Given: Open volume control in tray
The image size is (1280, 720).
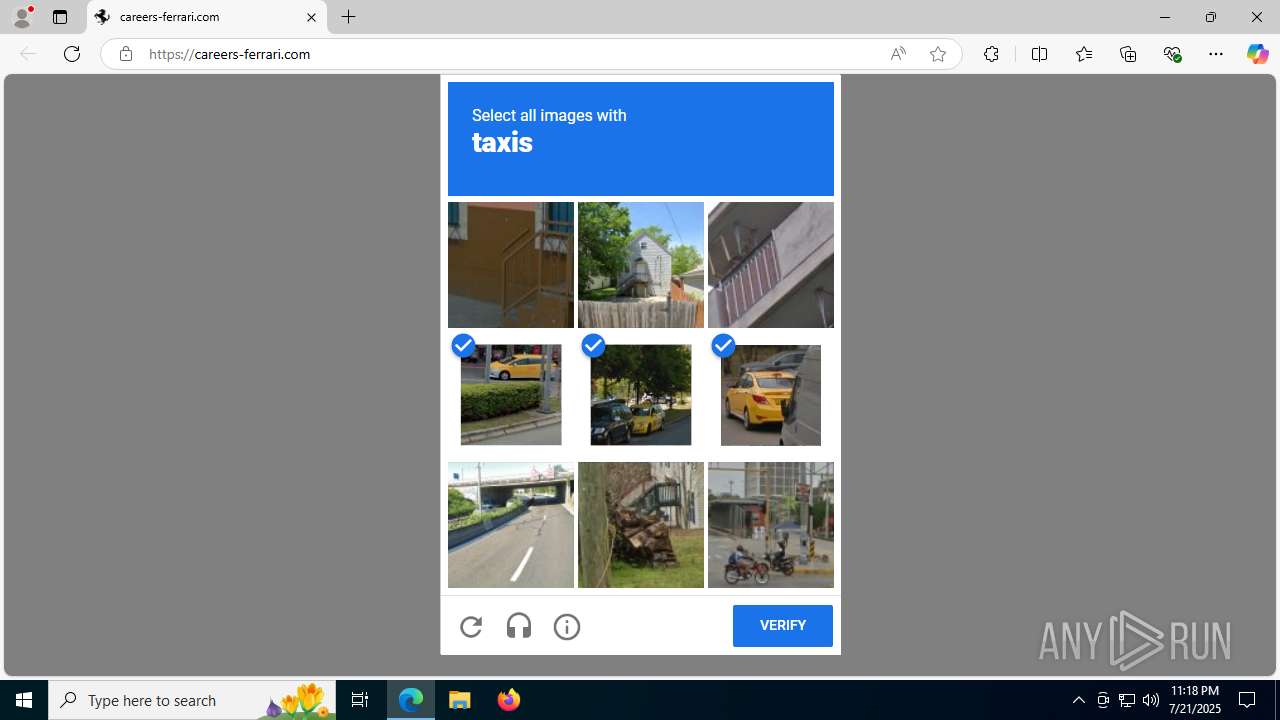Looking at the screenshot, I should coord(1151,700).
